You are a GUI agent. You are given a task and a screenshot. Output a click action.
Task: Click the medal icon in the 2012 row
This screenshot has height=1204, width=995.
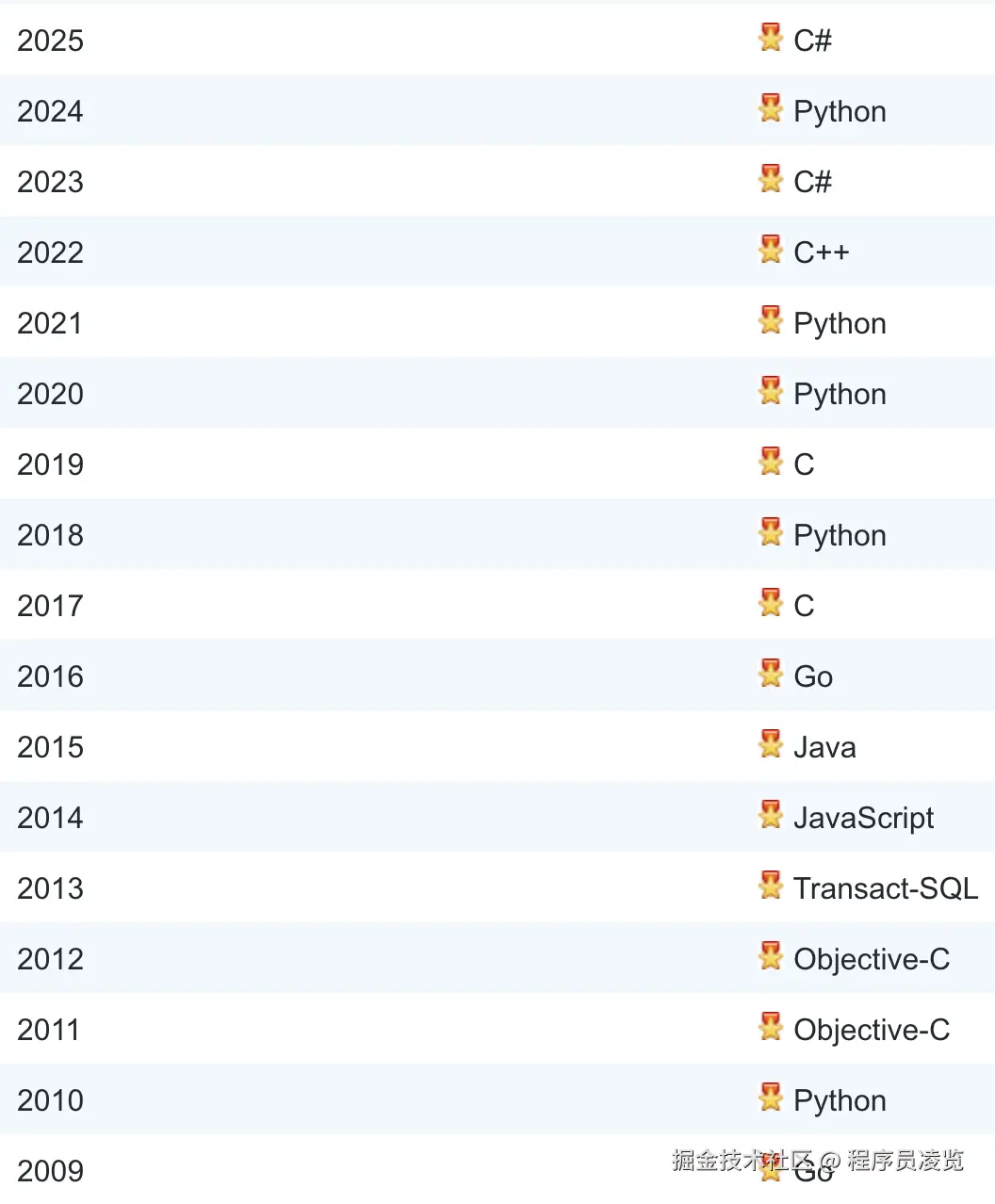tap(771, 956)
